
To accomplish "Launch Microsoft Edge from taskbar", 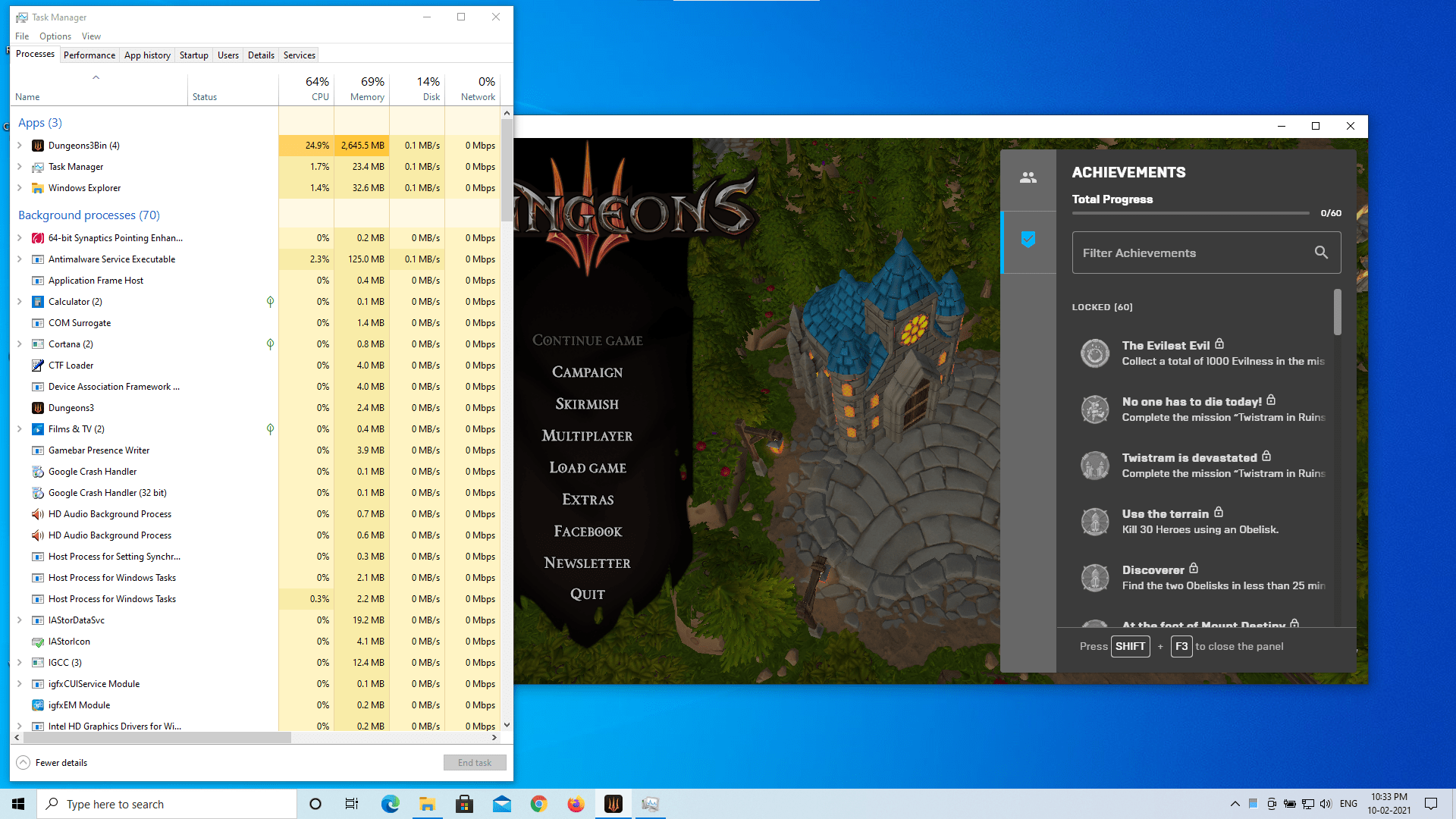I will tap(390, 804).
